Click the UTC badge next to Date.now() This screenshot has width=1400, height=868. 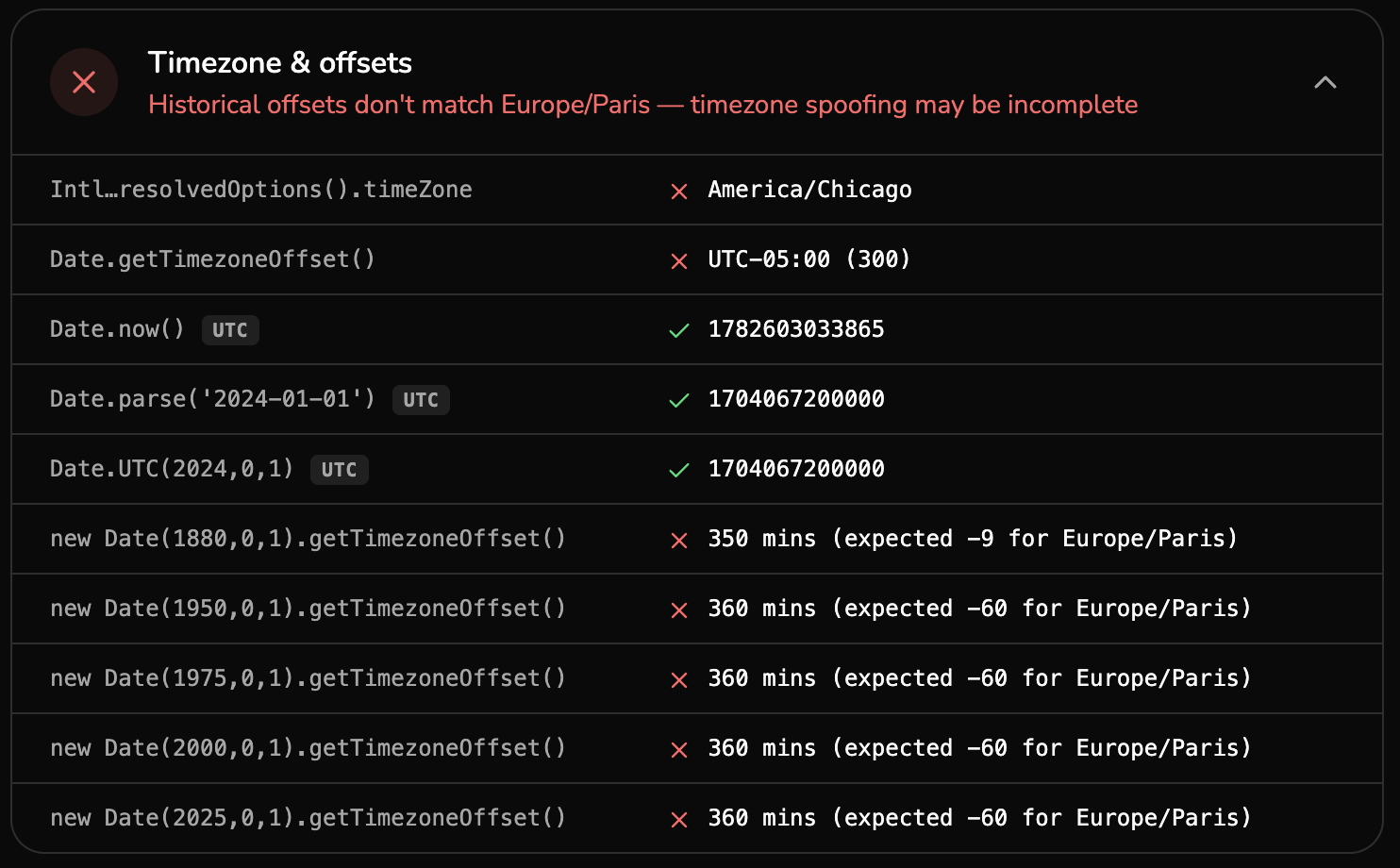click(x=230, y=330)
